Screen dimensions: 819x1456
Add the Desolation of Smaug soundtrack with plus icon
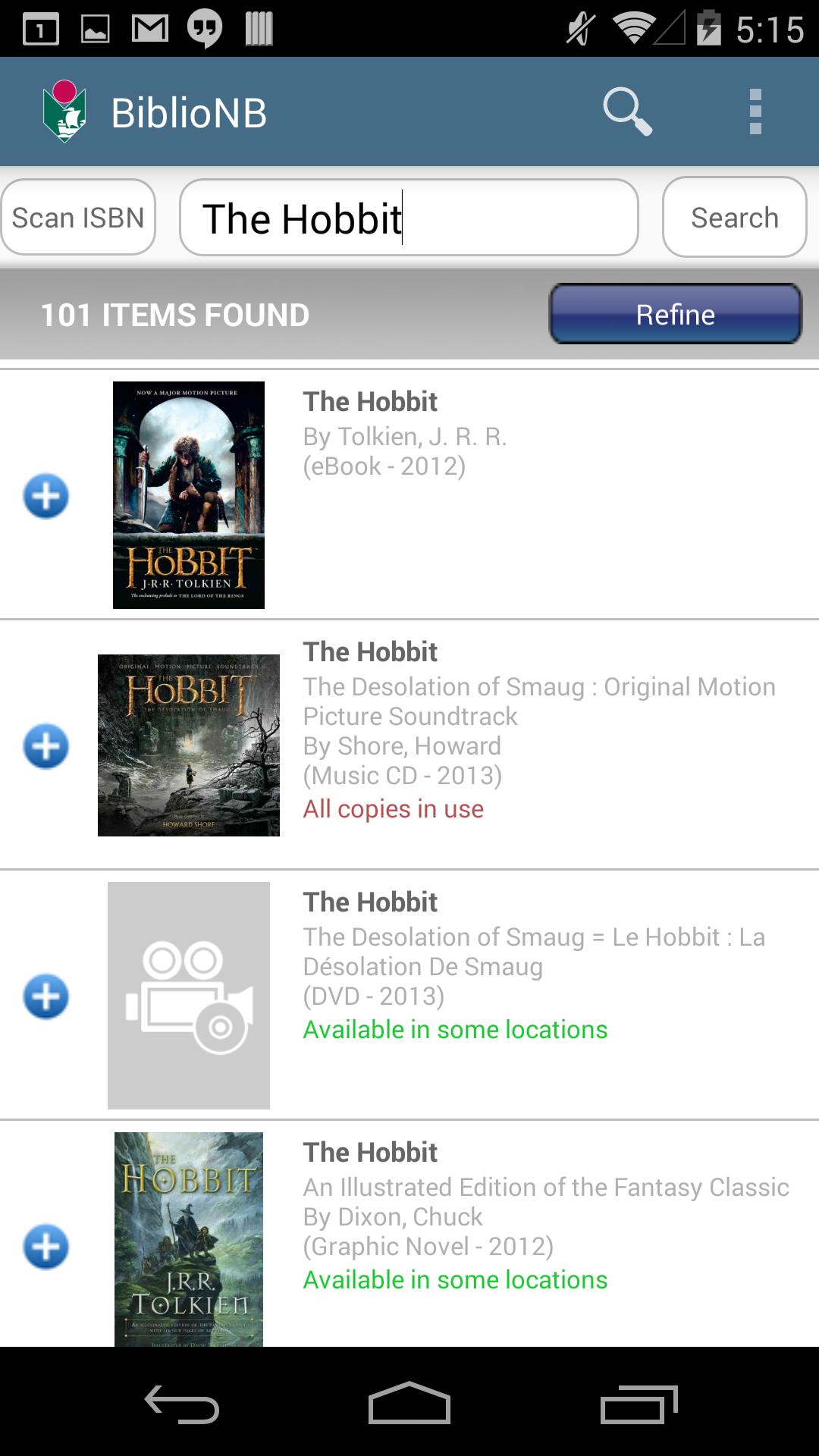pyautogui.click(x=47, y=745)
